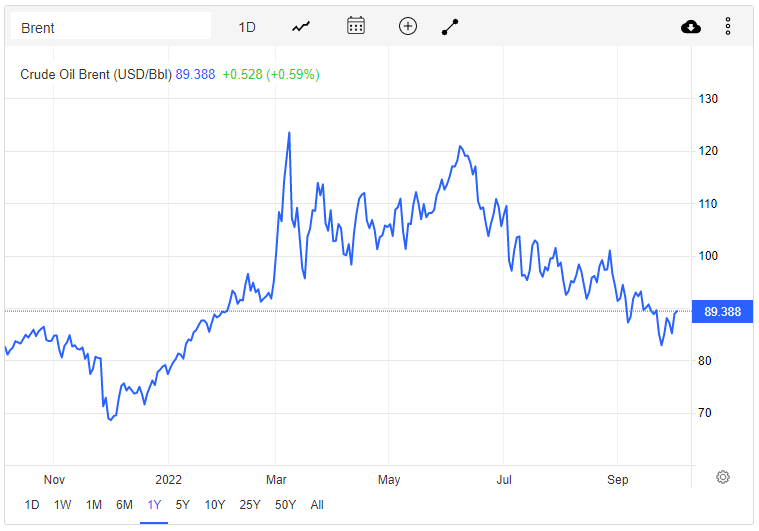Image resolution: width=759 pixels, height=531 pixels.
Task: Click the 89.388 current price tag
Action: (722, 312)
